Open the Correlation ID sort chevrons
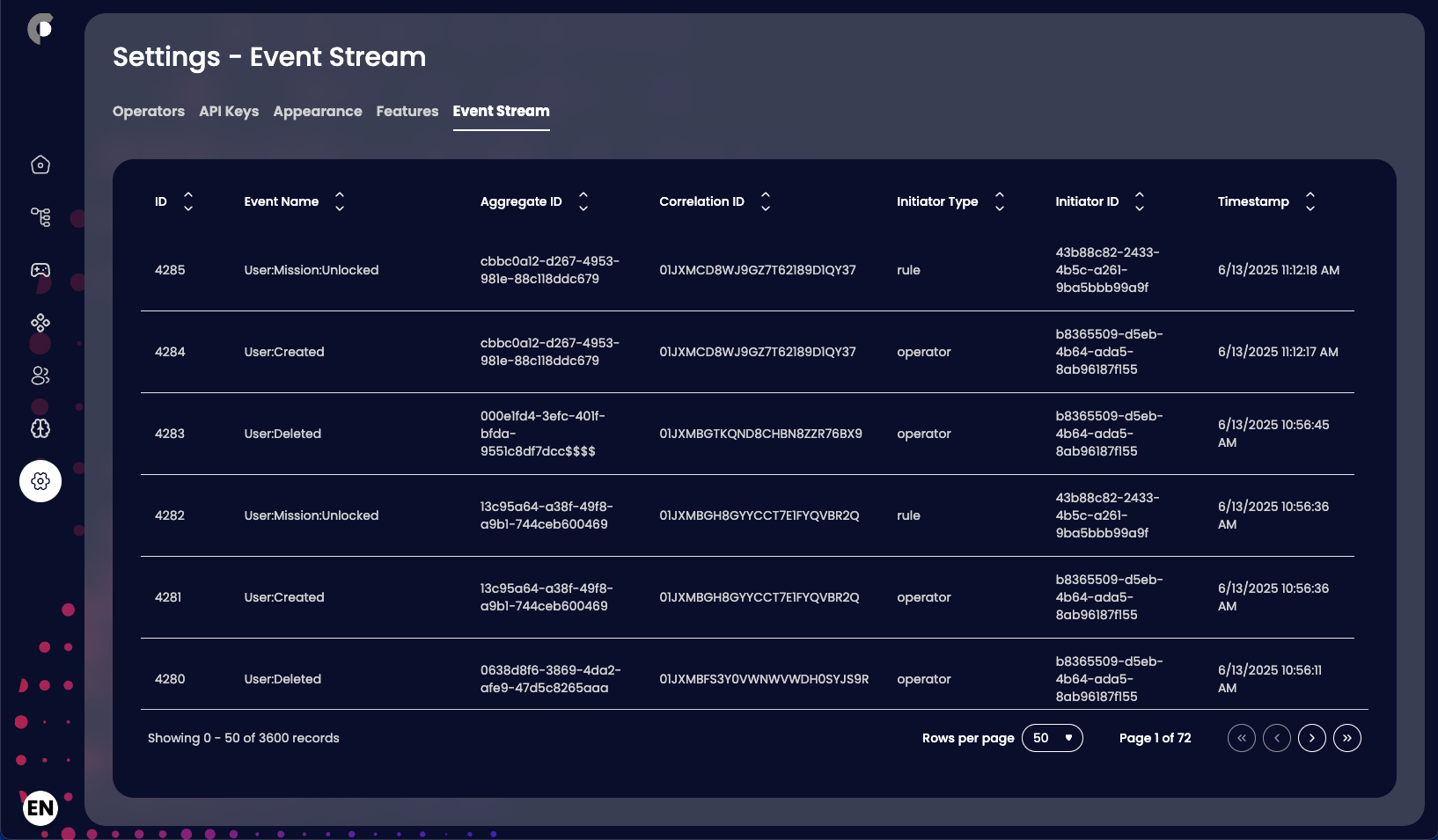 (765, 201)
